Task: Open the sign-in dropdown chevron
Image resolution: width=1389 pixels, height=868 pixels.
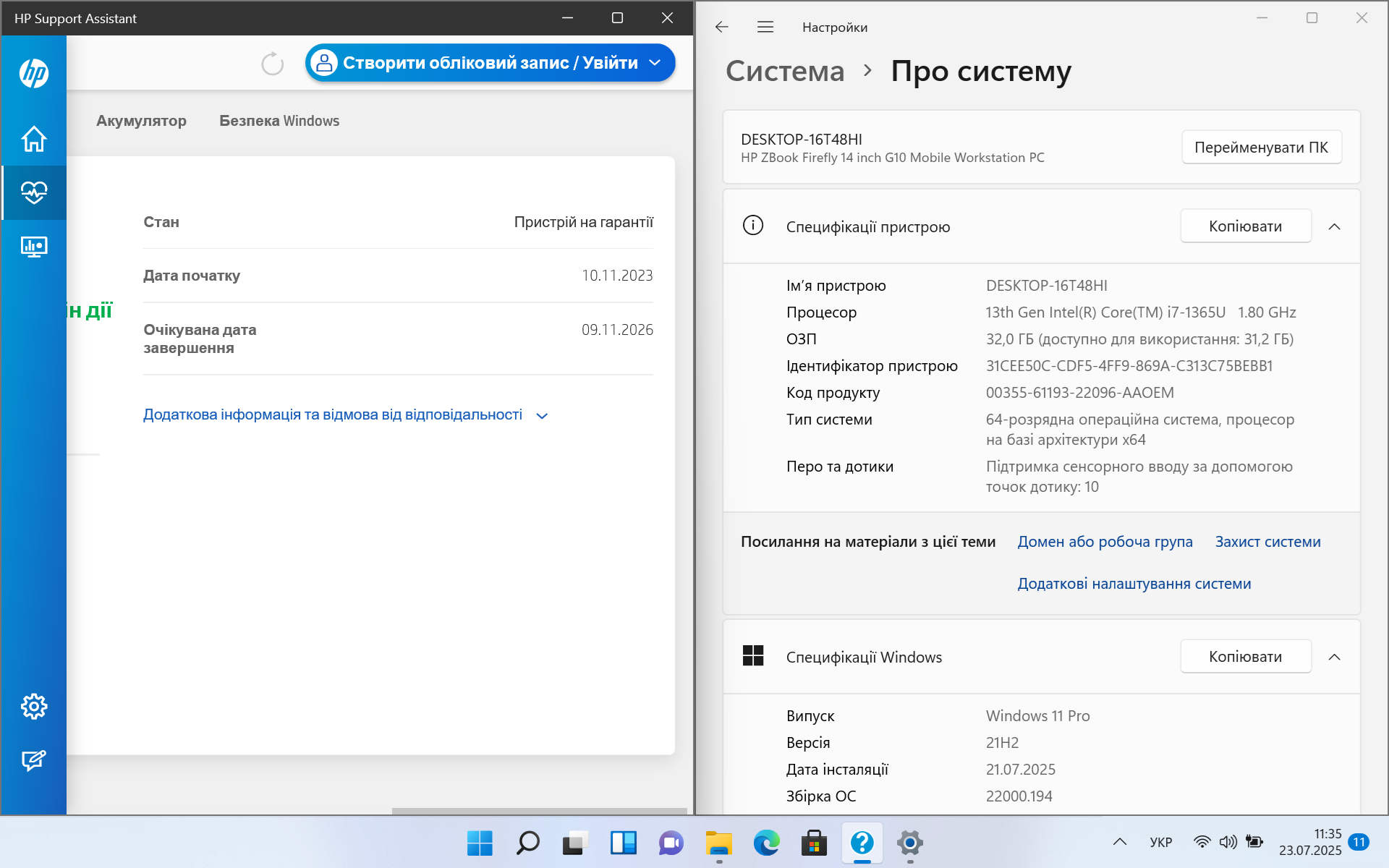Action: coord(655,63)
